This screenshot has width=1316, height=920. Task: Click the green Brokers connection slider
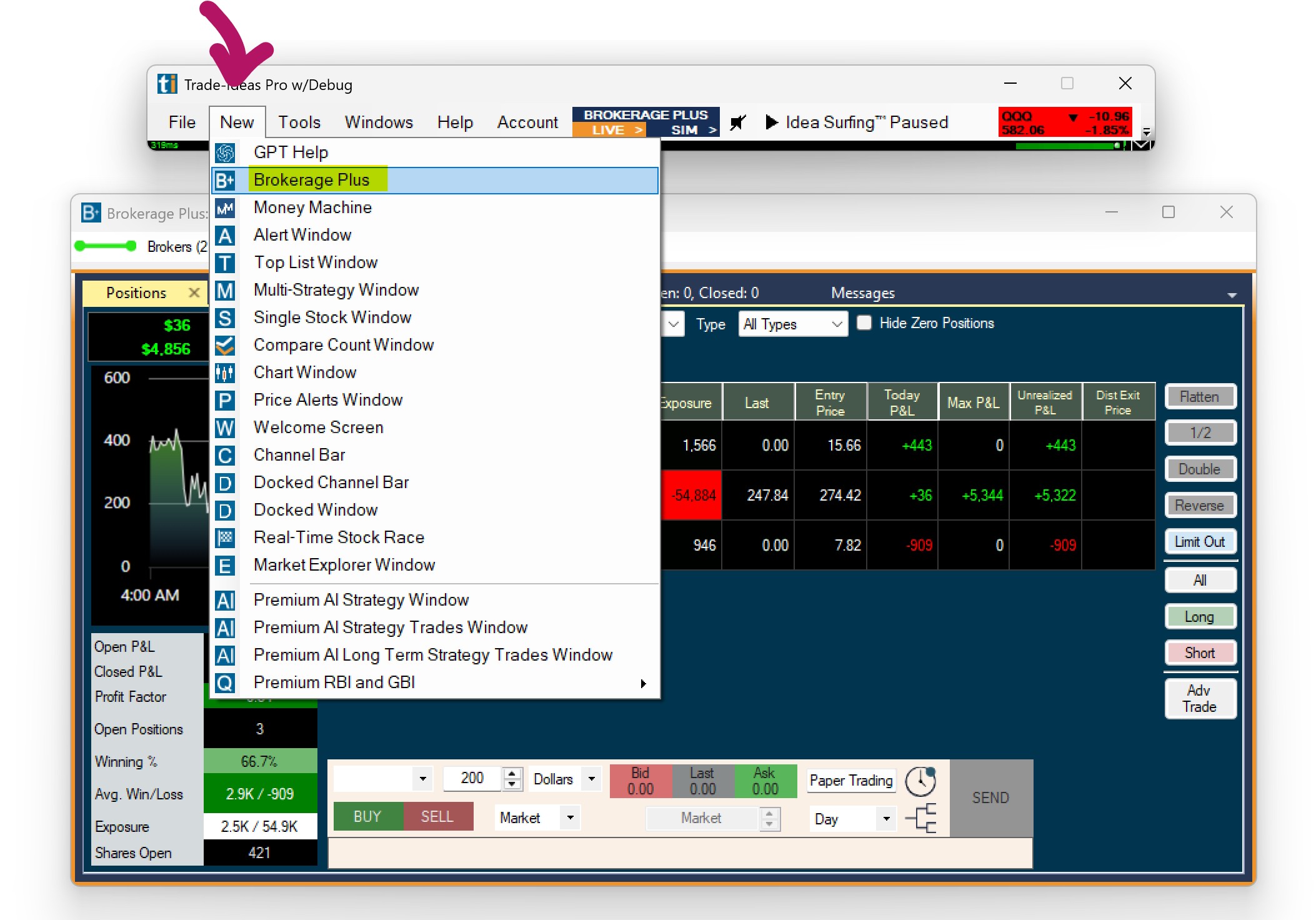pyautogui.click(x=106, y=246)
